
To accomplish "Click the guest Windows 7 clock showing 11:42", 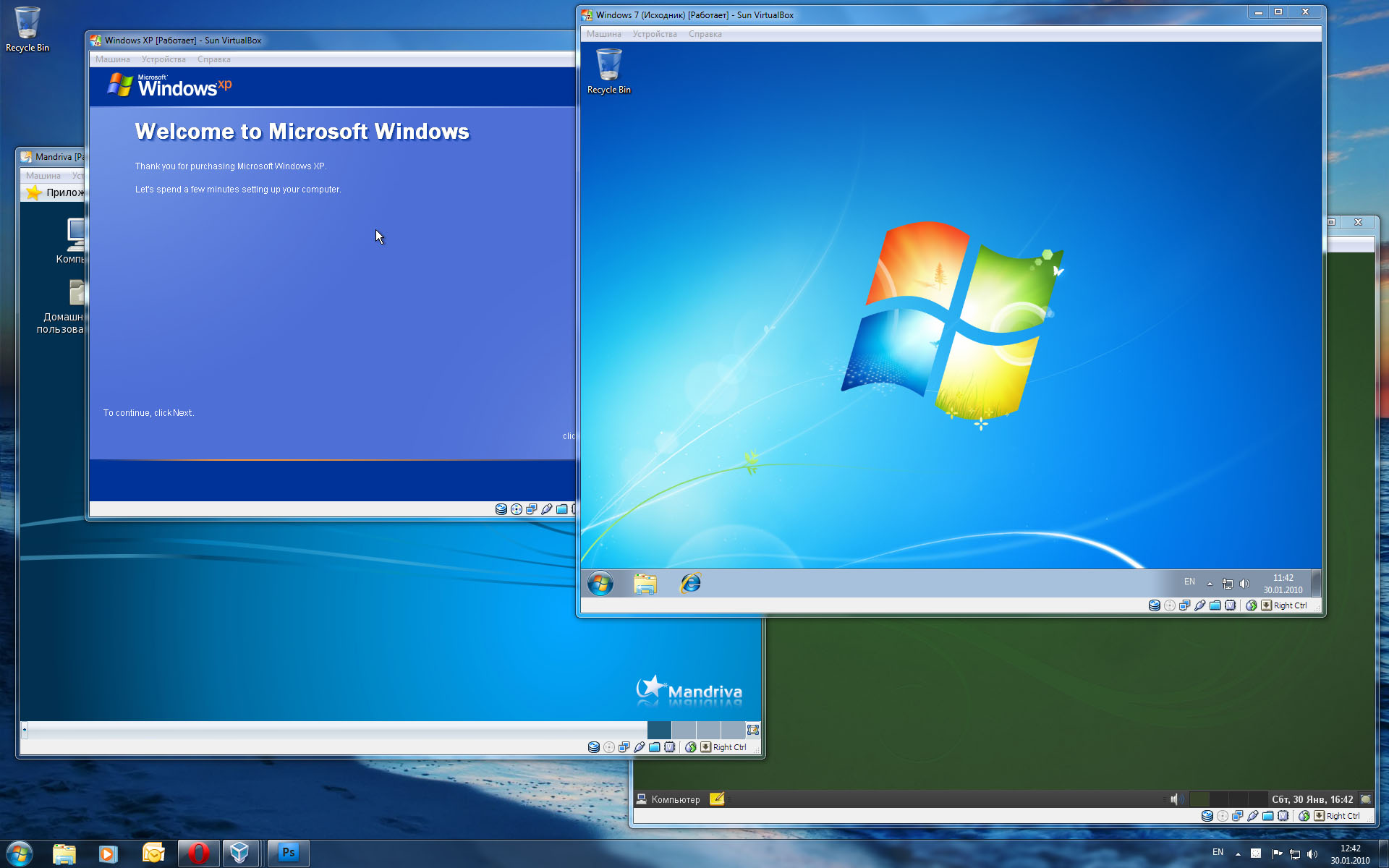I will (x=1283, y=583).
